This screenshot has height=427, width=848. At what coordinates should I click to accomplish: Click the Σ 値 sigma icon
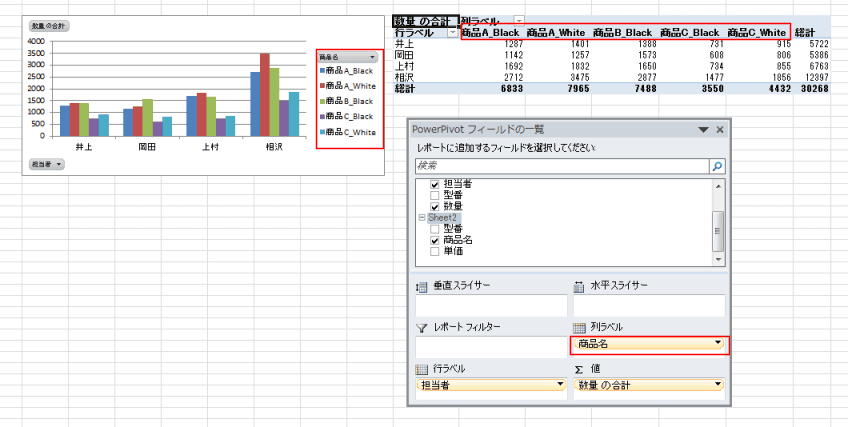click(579, 370)
